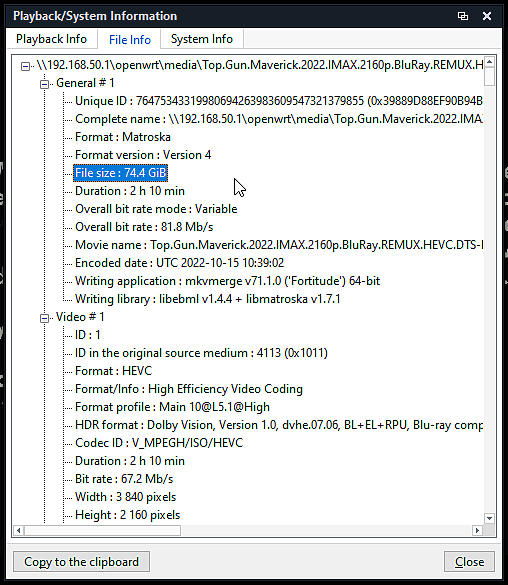Collapse the Video # 1 section
Image resolution: width=508 pixels, height=585 pixels.
click(x=44, y=318)
